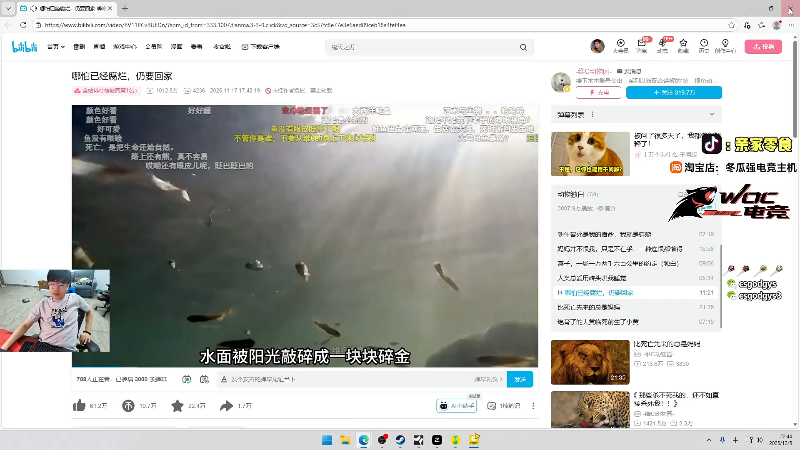Click the Windows Start button
Image resolution: width=800 pixels, height=450 pixels.
click(327, 440)
